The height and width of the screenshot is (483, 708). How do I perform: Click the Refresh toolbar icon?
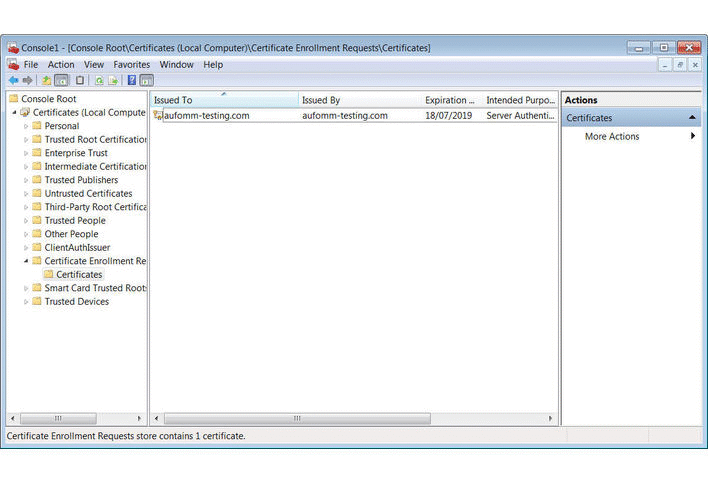click(99, 80)
